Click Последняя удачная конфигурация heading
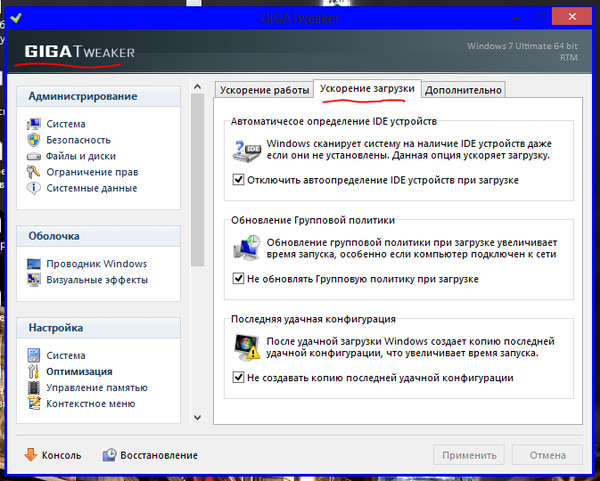The height and width of the screenshot is (481, 600). coord(313,319)
